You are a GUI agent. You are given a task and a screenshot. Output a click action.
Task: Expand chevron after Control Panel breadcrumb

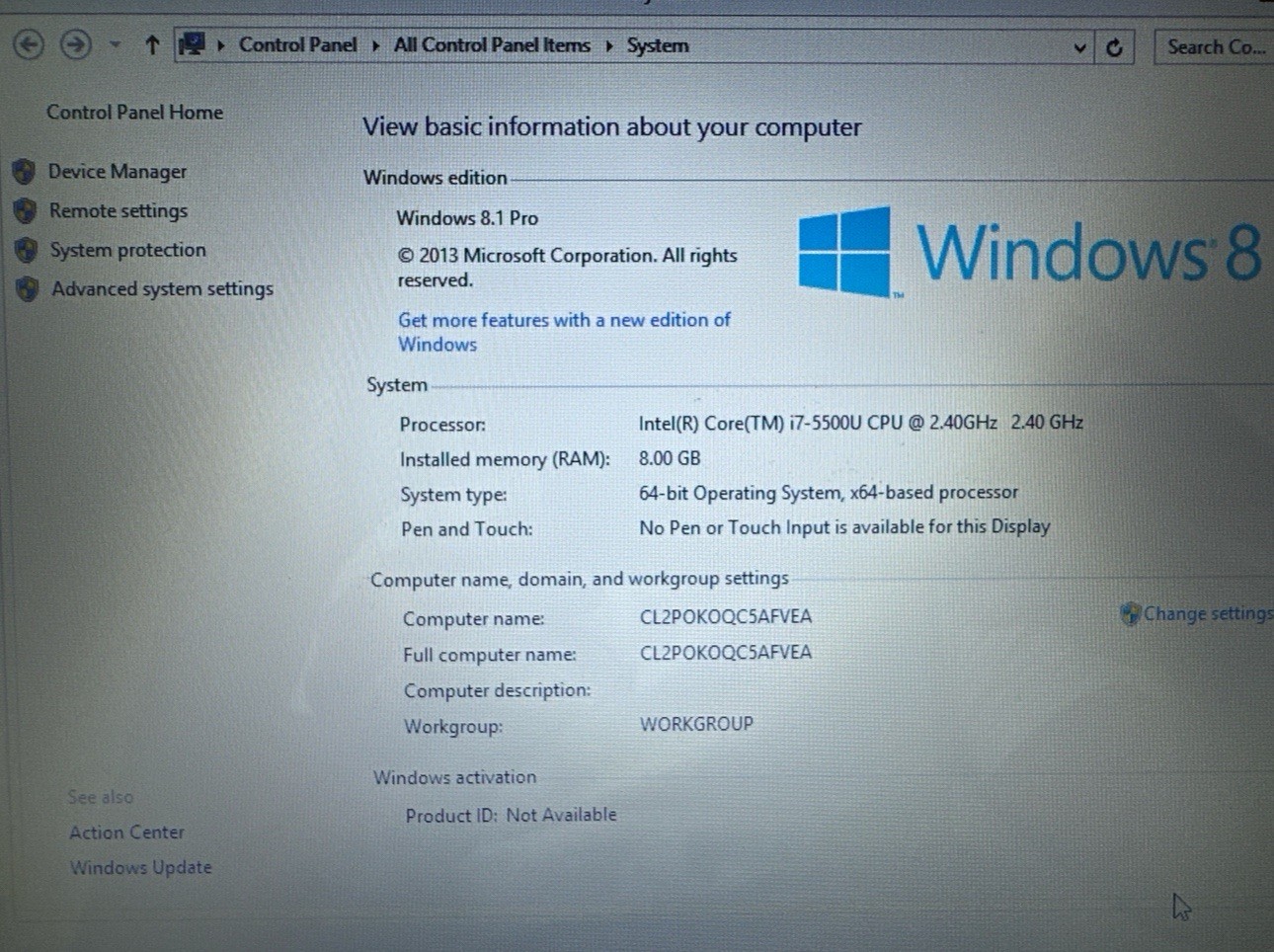376,45
